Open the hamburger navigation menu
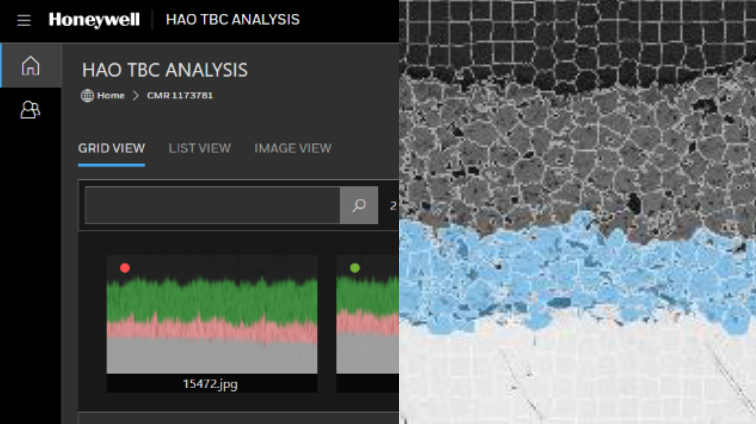Screen dimensions: 756x425 point(24,20)
